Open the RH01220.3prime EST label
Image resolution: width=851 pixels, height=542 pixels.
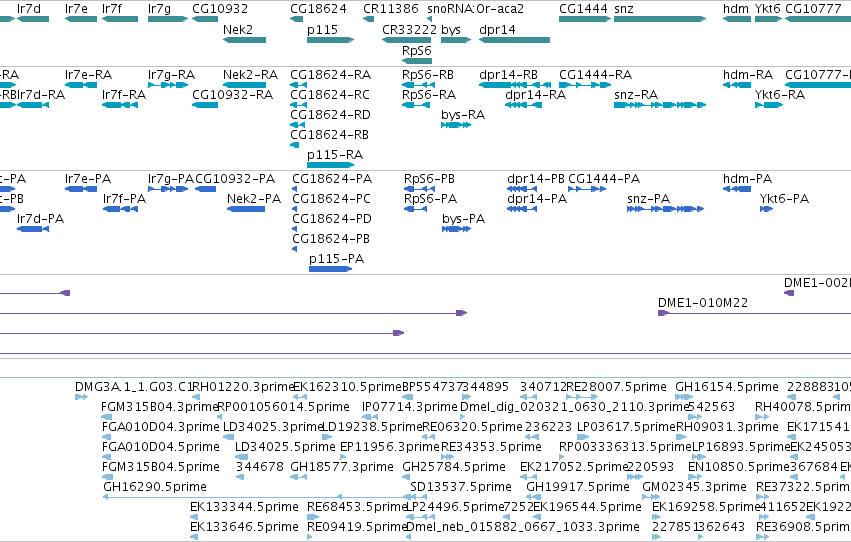click(x=243, y=387)
